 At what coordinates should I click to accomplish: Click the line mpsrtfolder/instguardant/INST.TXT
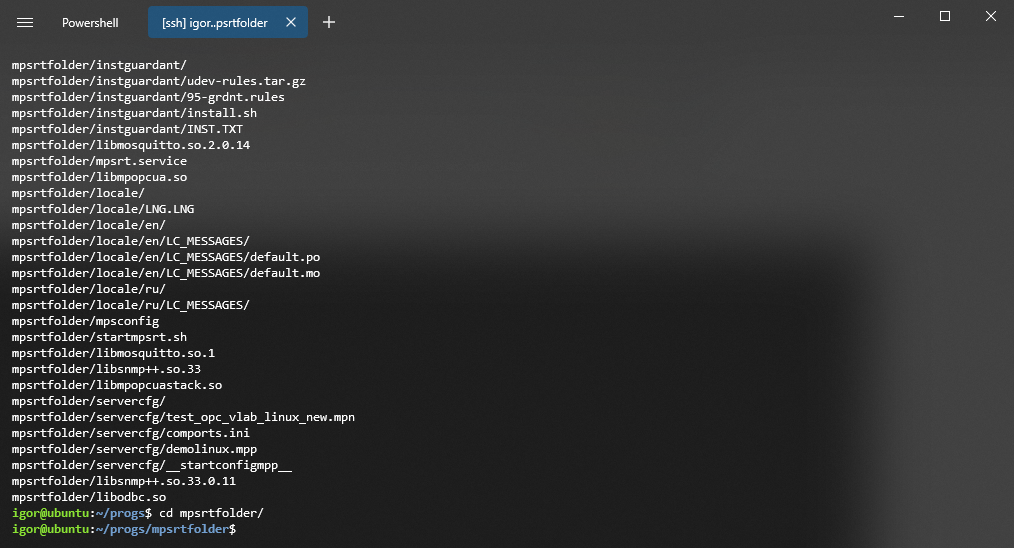pos(127,129)
